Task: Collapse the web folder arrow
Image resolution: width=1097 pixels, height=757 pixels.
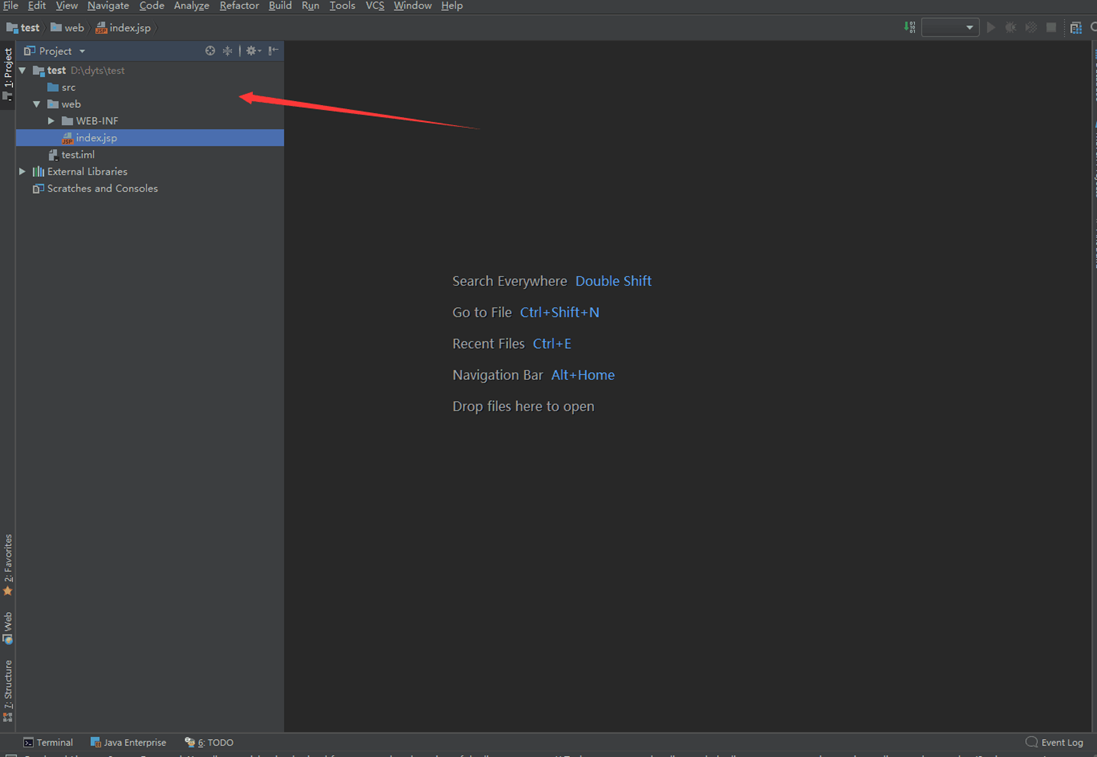Action: pos(36,104)
